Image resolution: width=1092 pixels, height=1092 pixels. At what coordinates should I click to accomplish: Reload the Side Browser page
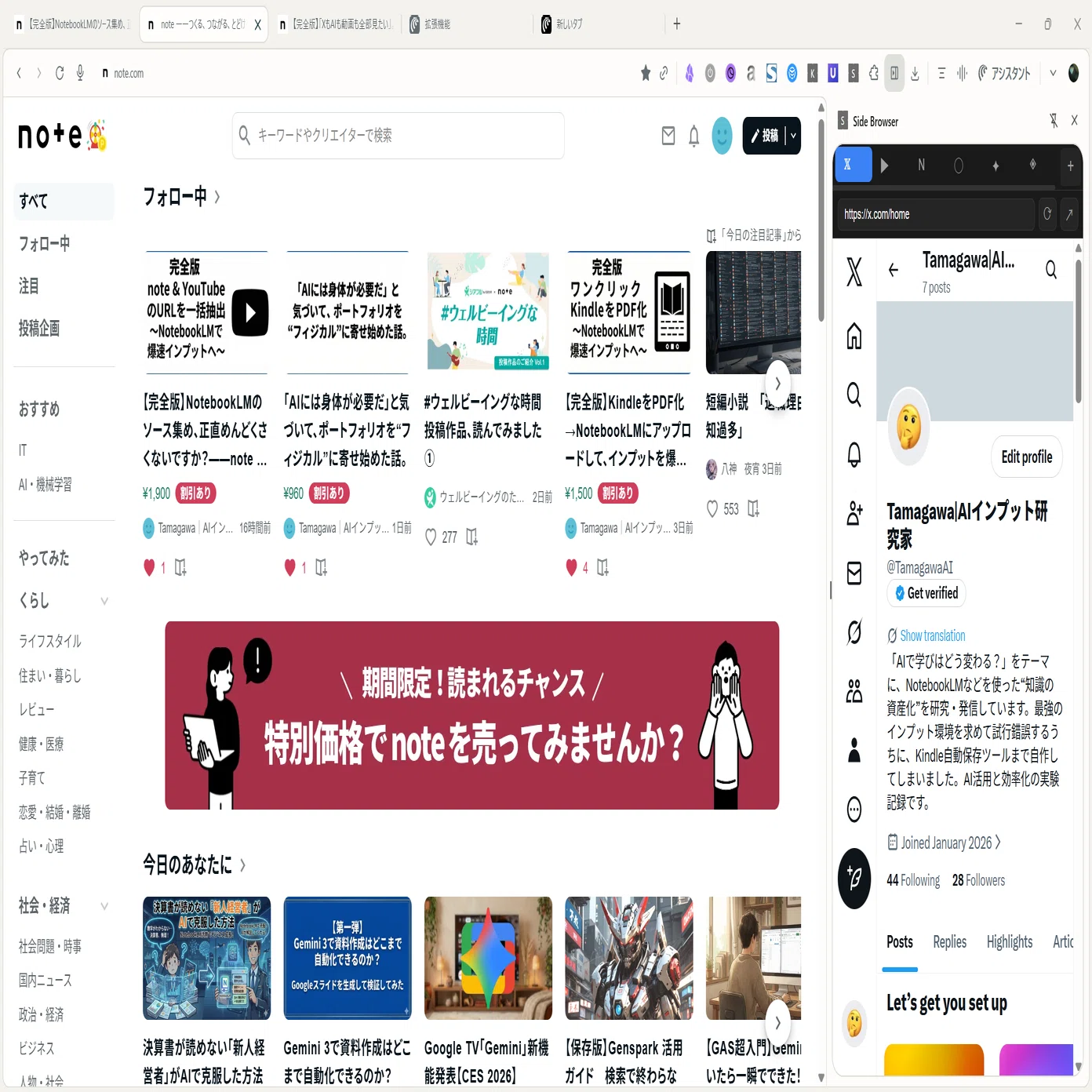1047,214
